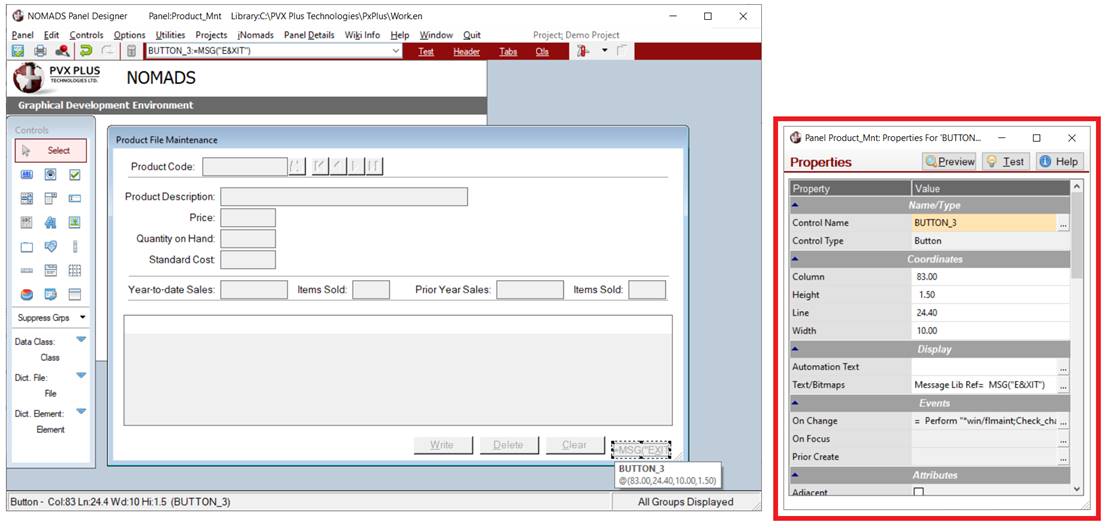Click the Swiss army knife tools icon
This screenshot has height=528, width=1108.
pyautogui.click(x=582, y=51)
